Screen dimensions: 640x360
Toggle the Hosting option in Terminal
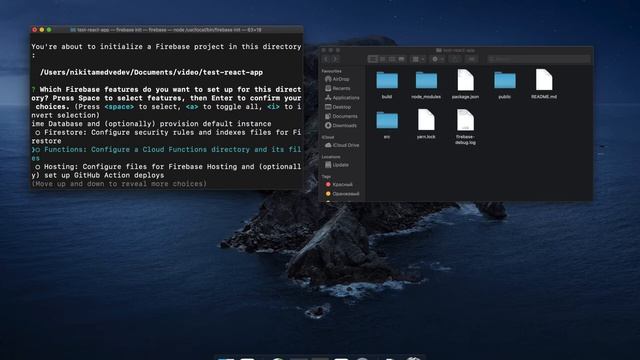click(166, 171)
